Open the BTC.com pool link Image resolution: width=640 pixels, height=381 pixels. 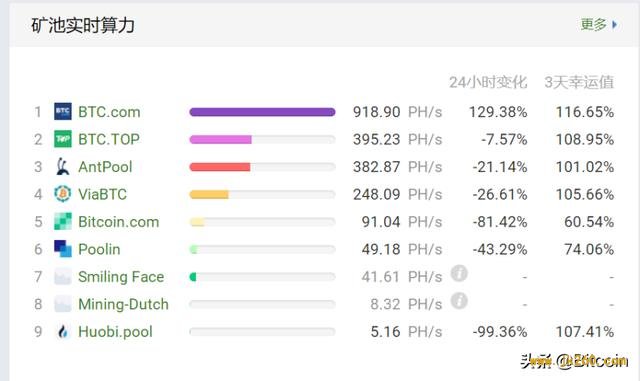point(109,112)
